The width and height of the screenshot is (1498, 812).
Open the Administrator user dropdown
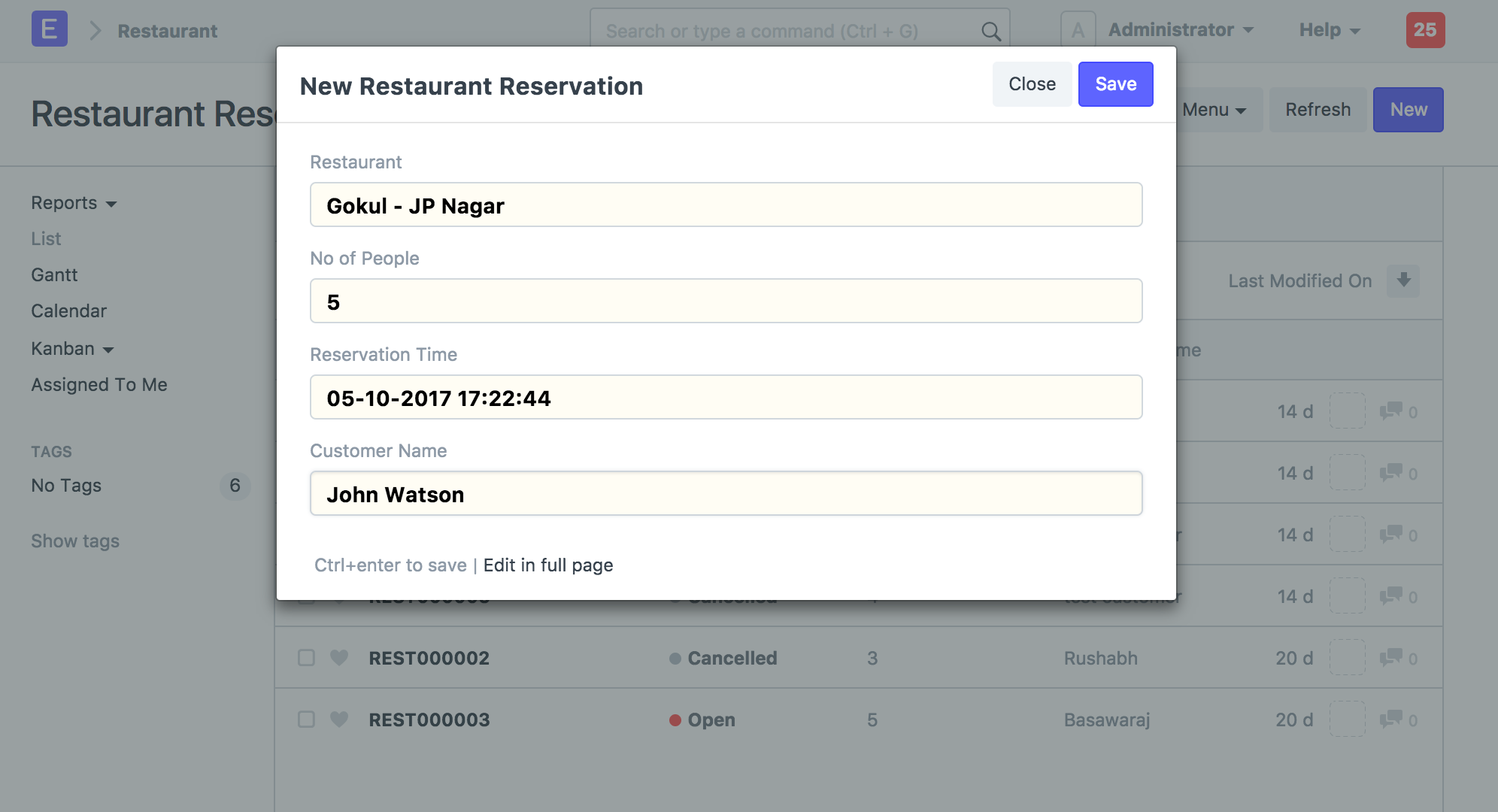[x=1180, y=30]
